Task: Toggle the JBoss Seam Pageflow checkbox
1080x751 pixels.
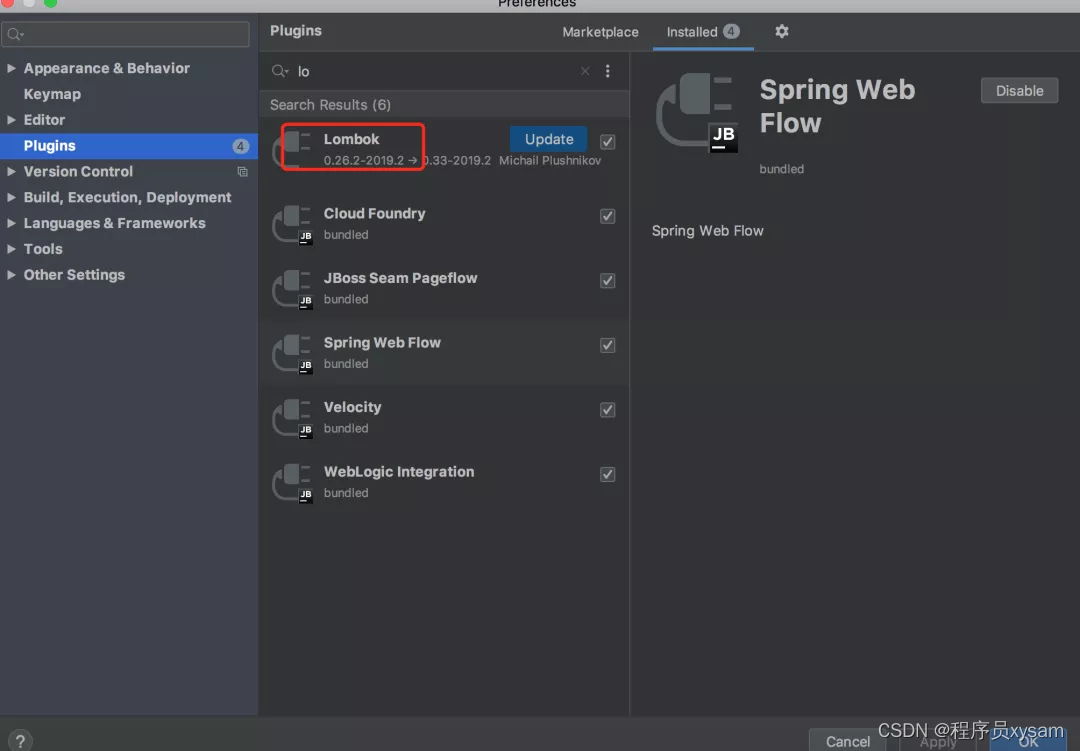Action: pos(608,281)
